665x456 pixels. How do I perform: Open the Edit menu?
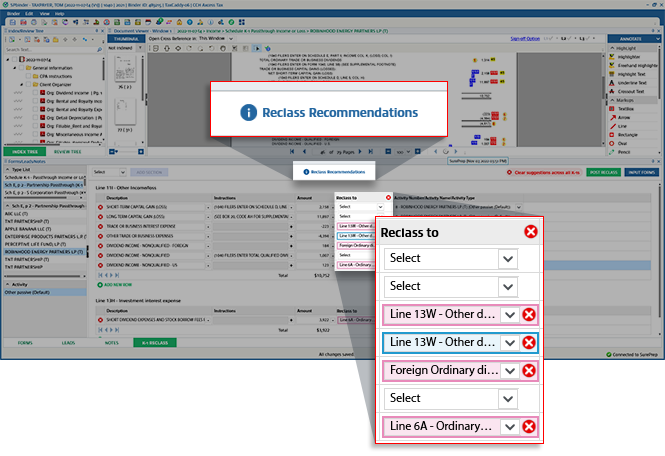[28, 14]
